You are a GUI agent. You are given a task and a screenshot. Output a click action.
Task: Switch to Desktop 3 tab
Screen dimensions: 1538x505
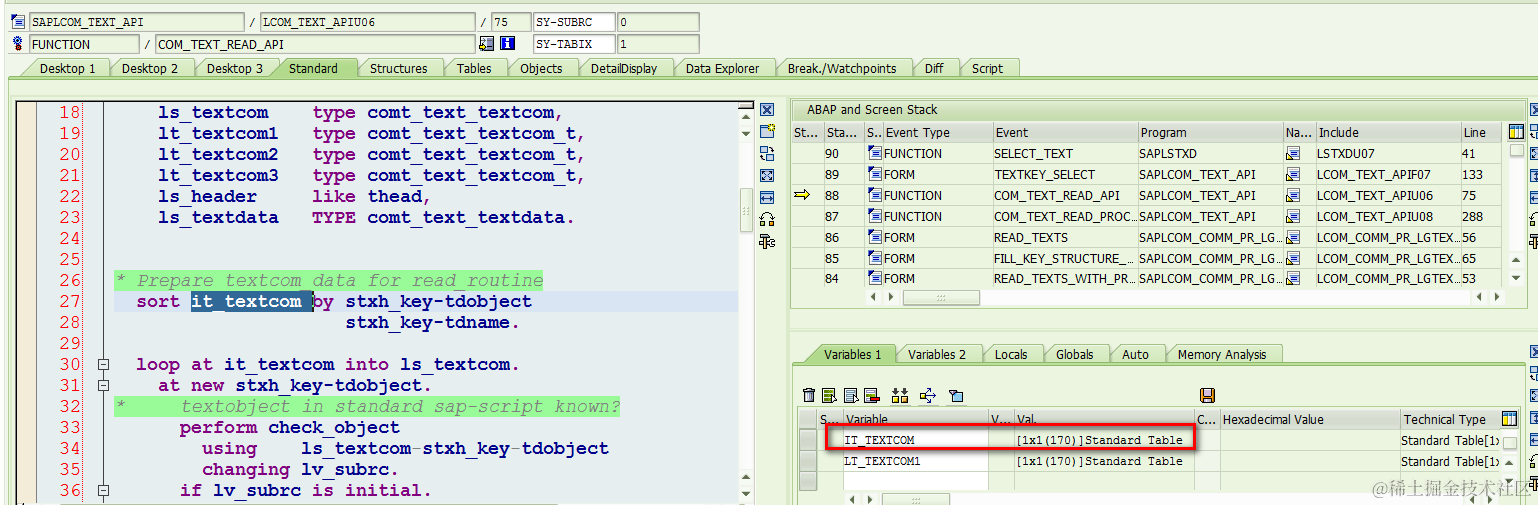point(235,68)
